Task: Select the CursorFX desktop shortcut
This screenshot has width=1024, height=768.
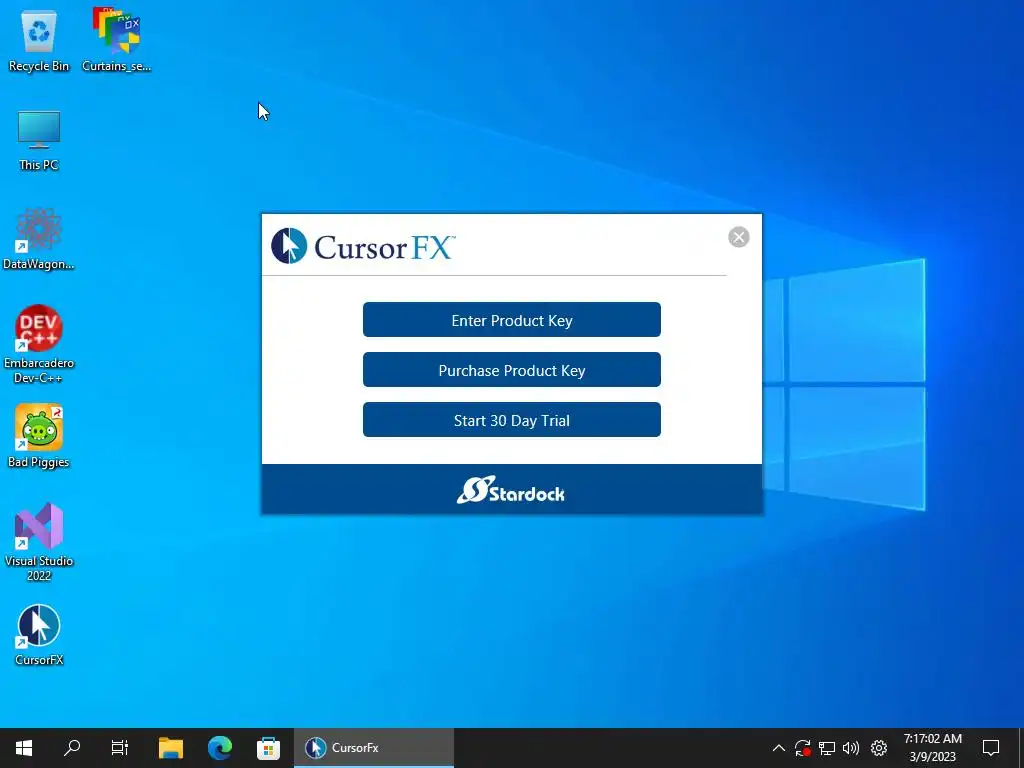Action: pyautogui.click(x=39, y=635)
